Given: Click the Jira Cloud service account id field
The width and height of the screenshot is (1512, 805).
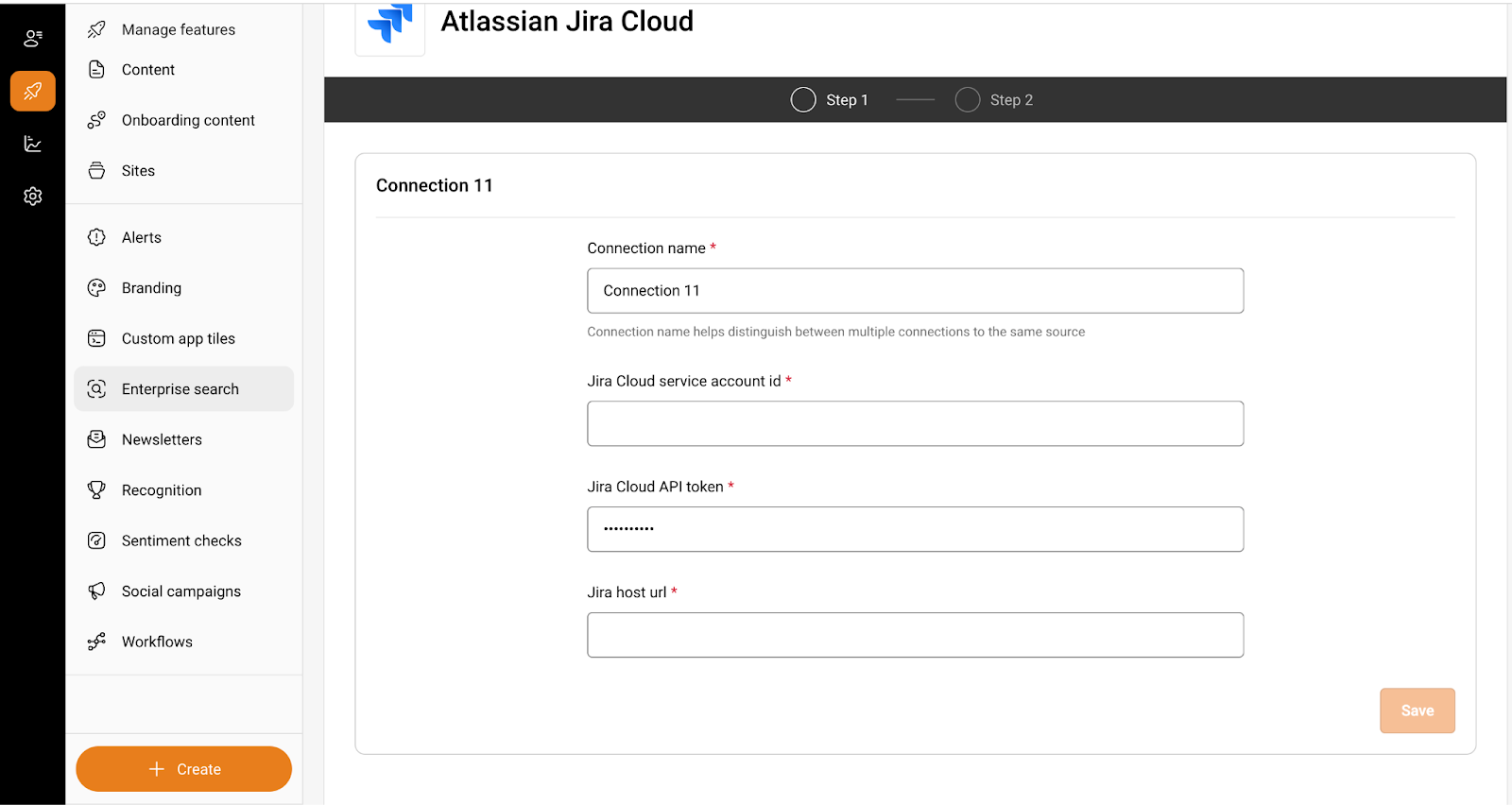Looking at the screenshot, I should click(x=915, y=423).
